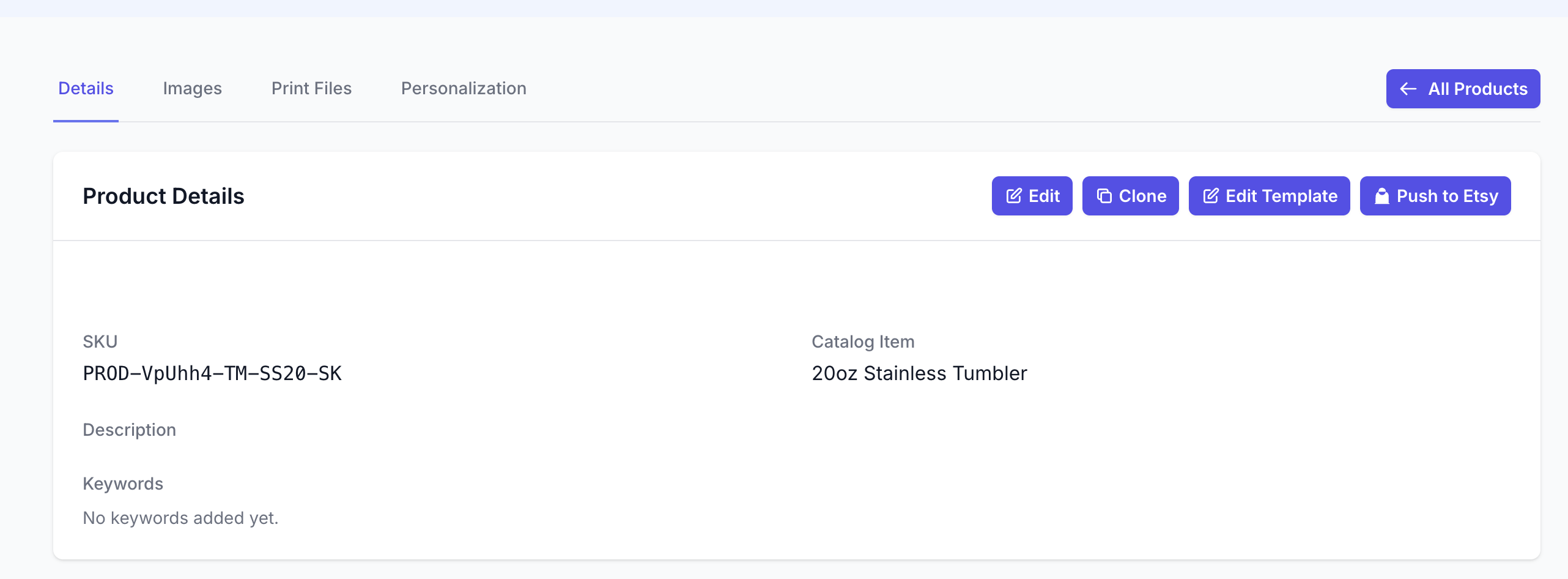The width and height of the screenshot is (1568, 579).
Task: Open the Images tab
Action: tap(192, 89)
